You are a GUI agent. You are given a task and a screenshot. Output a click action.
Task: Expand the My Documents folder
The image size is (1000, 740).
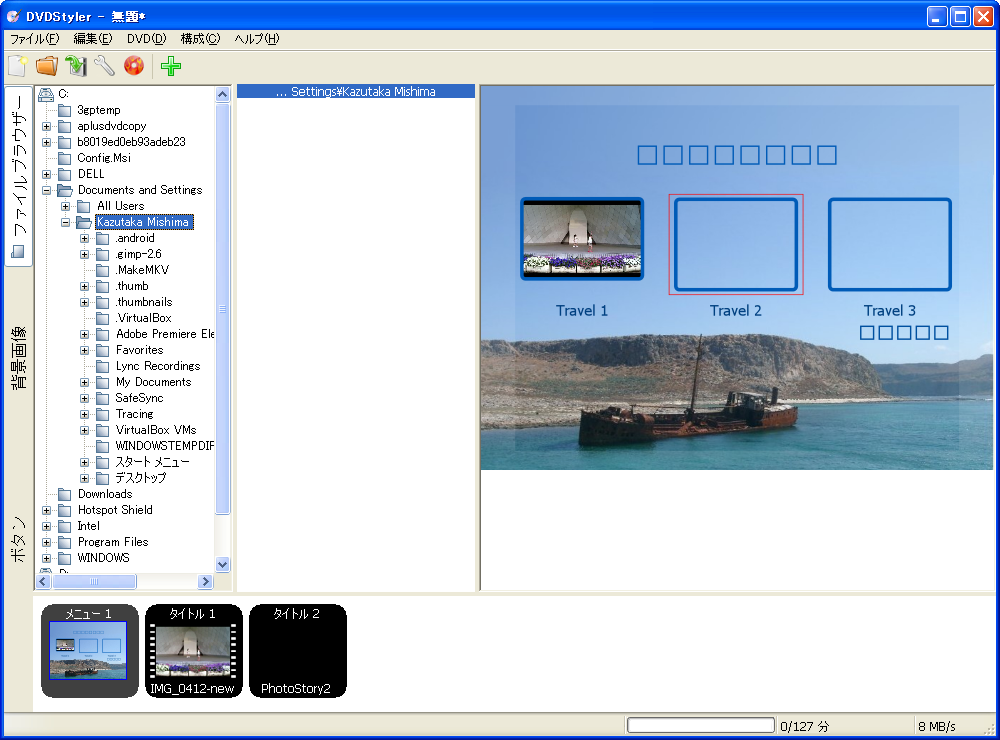(85, 381)
